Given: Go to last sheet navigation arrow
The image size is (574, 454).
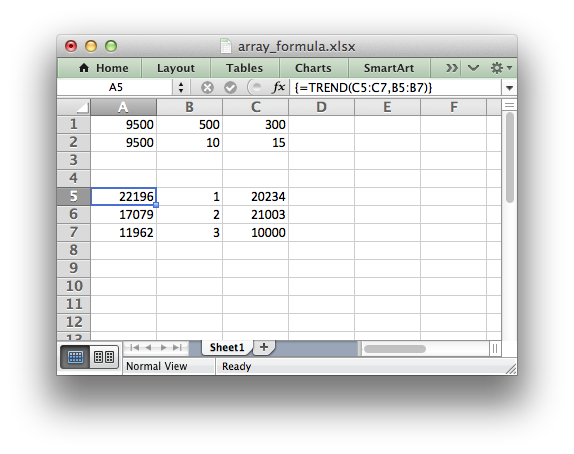Looking at the screenshot, I should pos(178,347).
